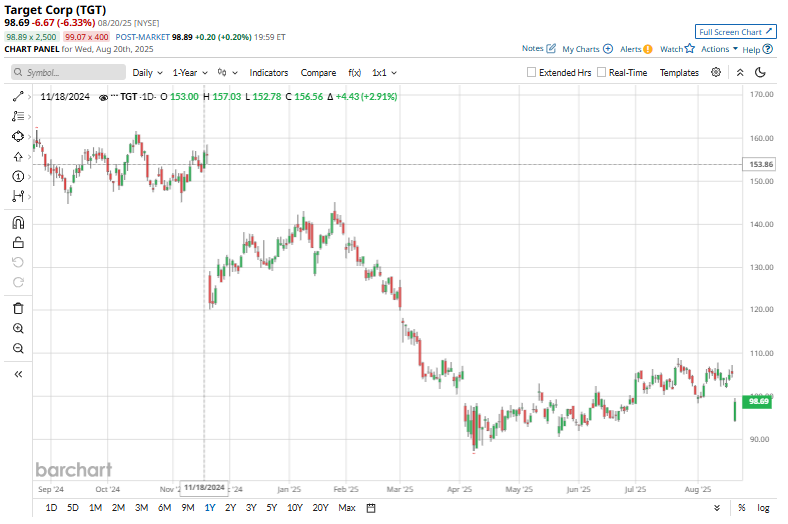Open the Fibonacci/text annotations tool
Image resolution: width=788 pixels, height=524 pixels.
click(x=18, y=116)
